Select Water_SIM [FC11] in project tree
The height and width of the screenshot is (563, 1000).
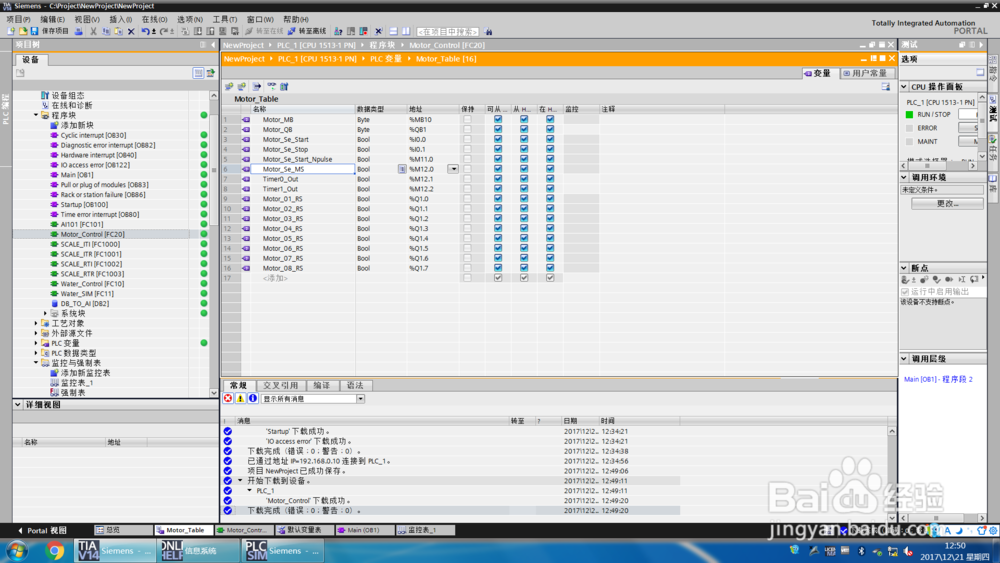pyautogui.click(x=87, y=293)
